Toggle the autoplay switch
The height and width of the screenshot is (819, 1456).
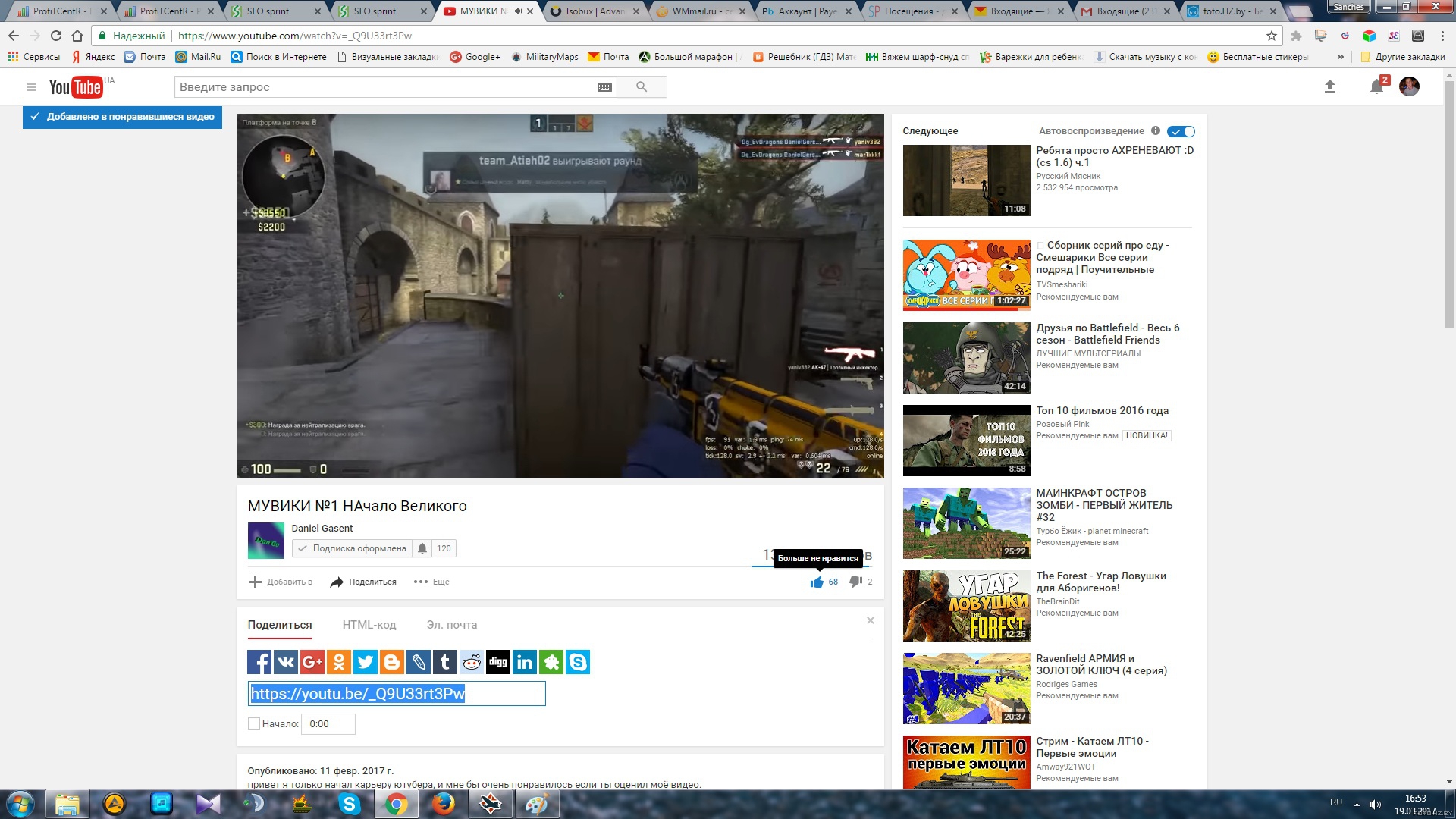1181,131
